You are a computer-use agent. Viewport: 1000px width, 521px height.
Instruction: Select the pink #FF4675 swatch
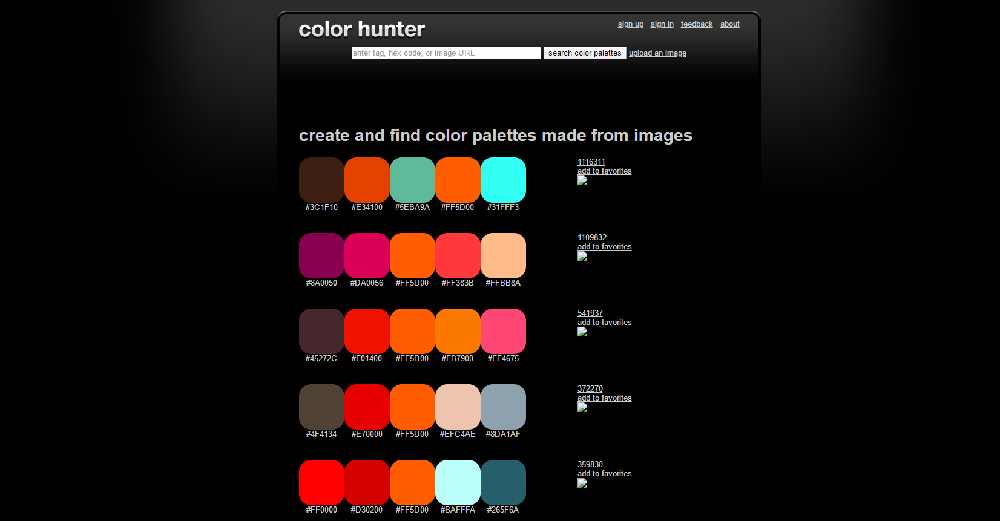(503, 332)
